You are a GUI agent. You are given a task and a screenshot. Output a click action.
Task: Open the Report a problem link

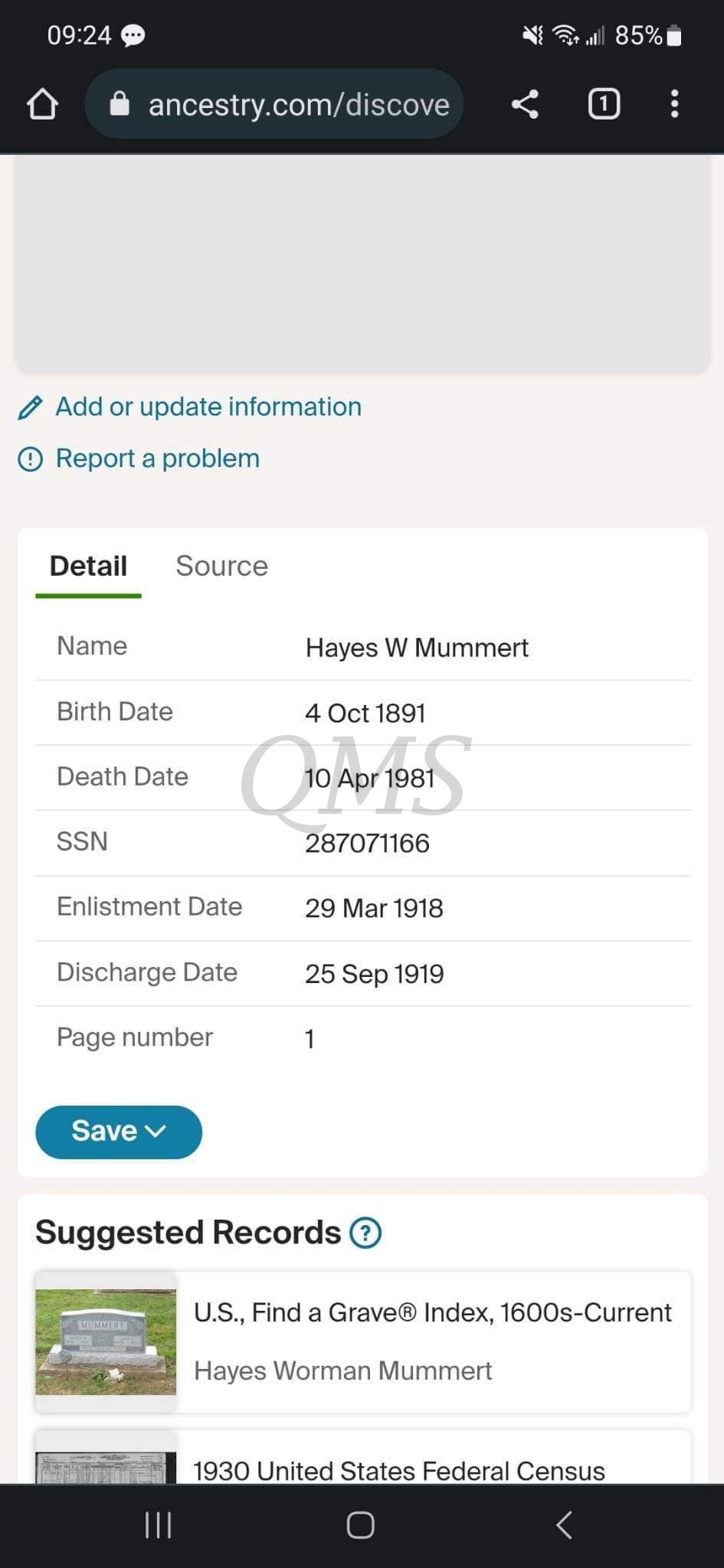click(158, 458)
